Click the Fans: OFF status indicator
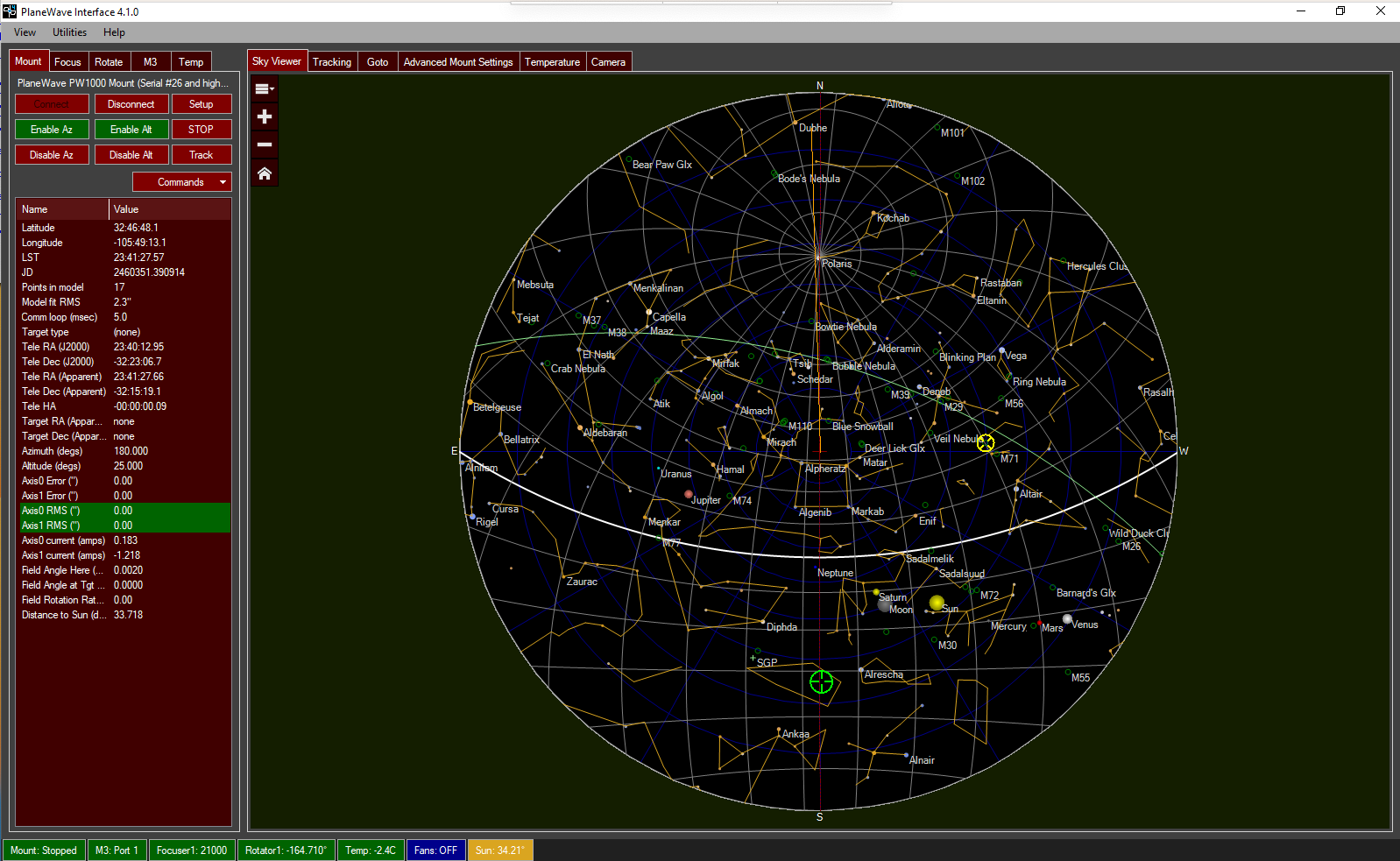Viewport: 1400px width, 861px height. click(x=435, y=850)
